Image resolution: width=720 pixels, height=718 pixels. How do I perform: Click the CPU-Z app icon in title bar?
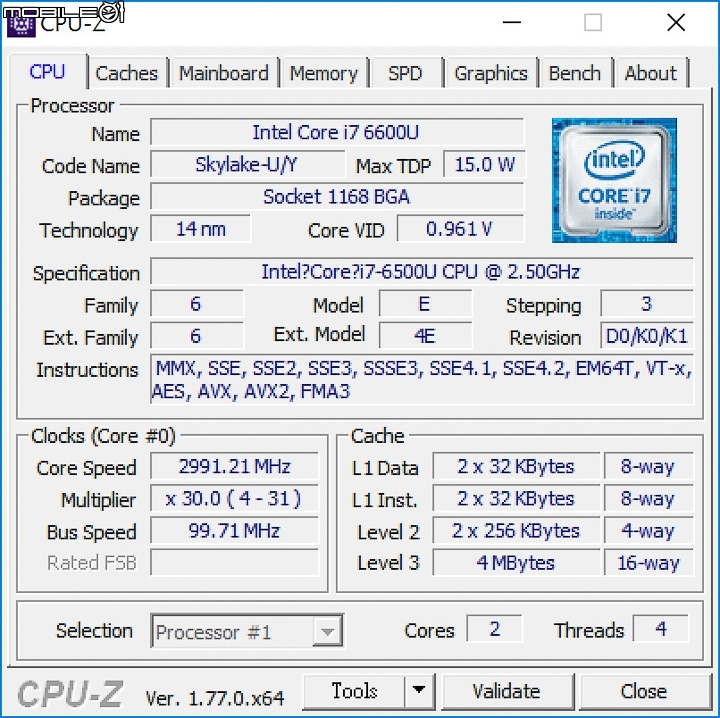pyautogui.click(x=21, y=23)
